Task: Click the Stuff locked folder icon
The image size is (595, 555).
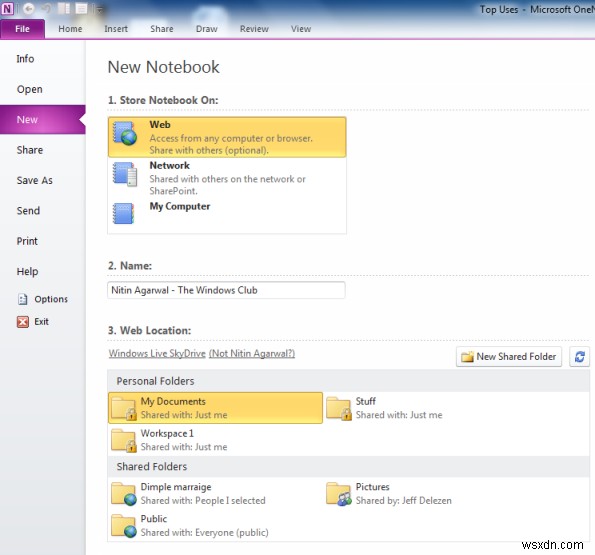Action: point(339,409)
